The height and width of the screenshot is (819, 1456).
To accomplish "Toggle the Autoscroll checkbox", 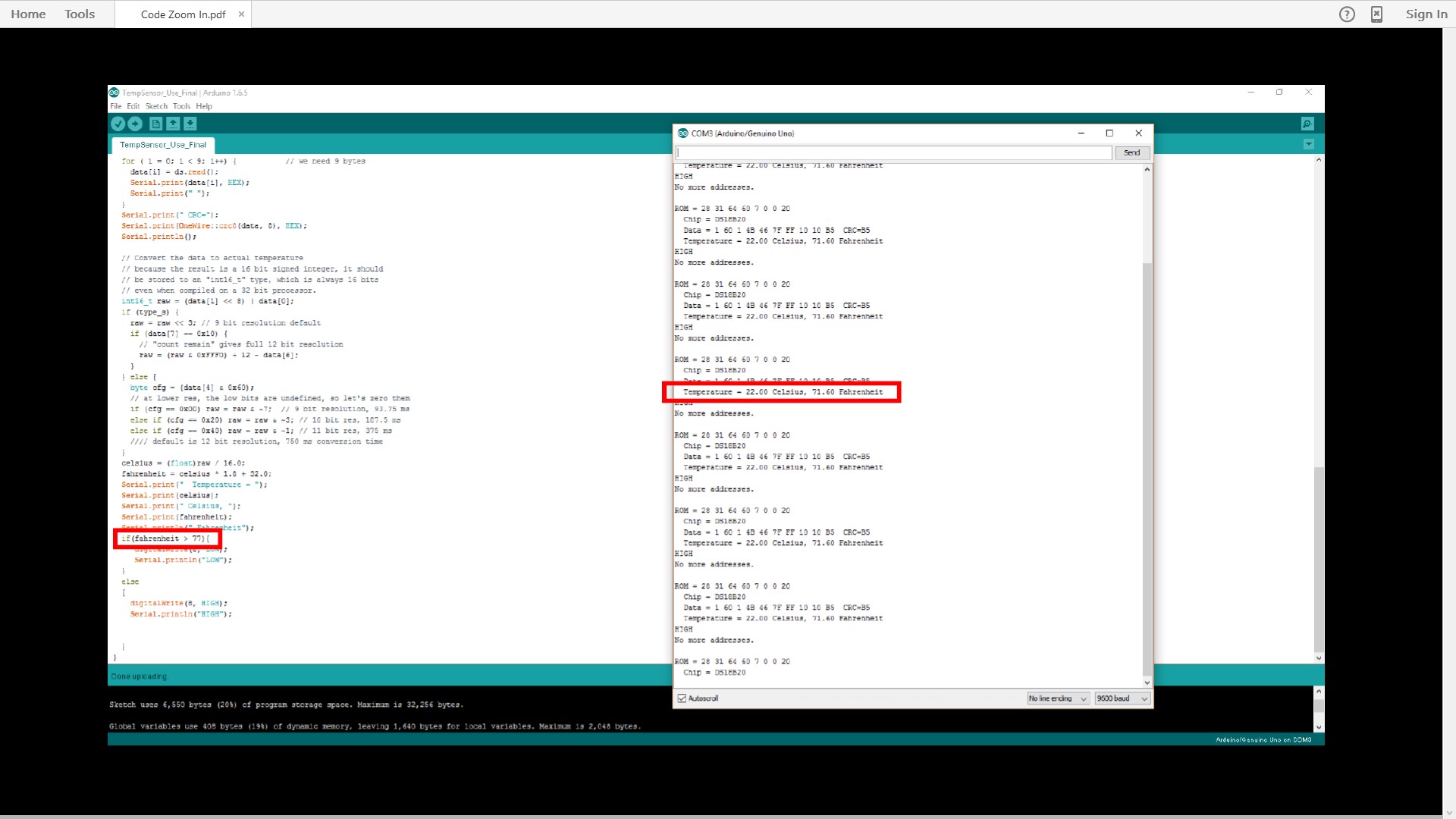I will tap(682, 698).
